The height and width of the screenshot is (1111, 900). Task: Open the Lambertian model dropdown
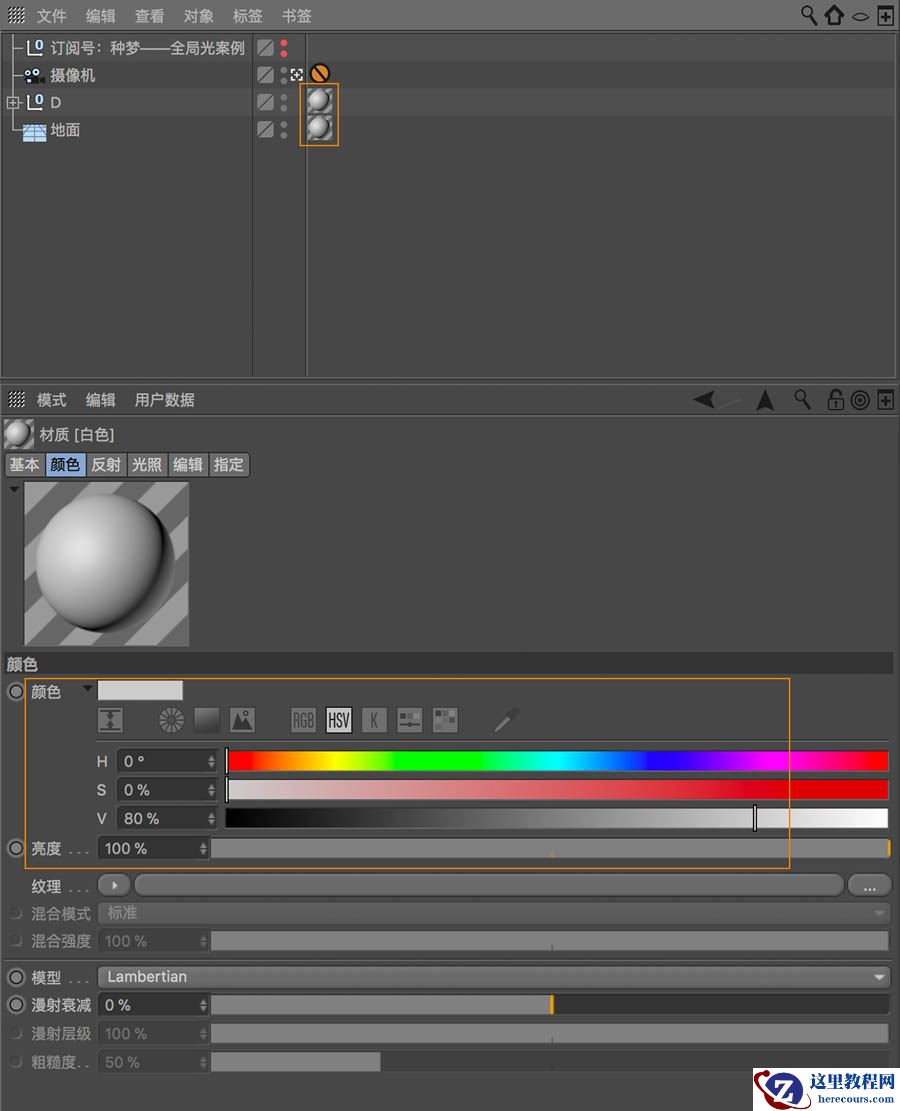pos(500,977)
